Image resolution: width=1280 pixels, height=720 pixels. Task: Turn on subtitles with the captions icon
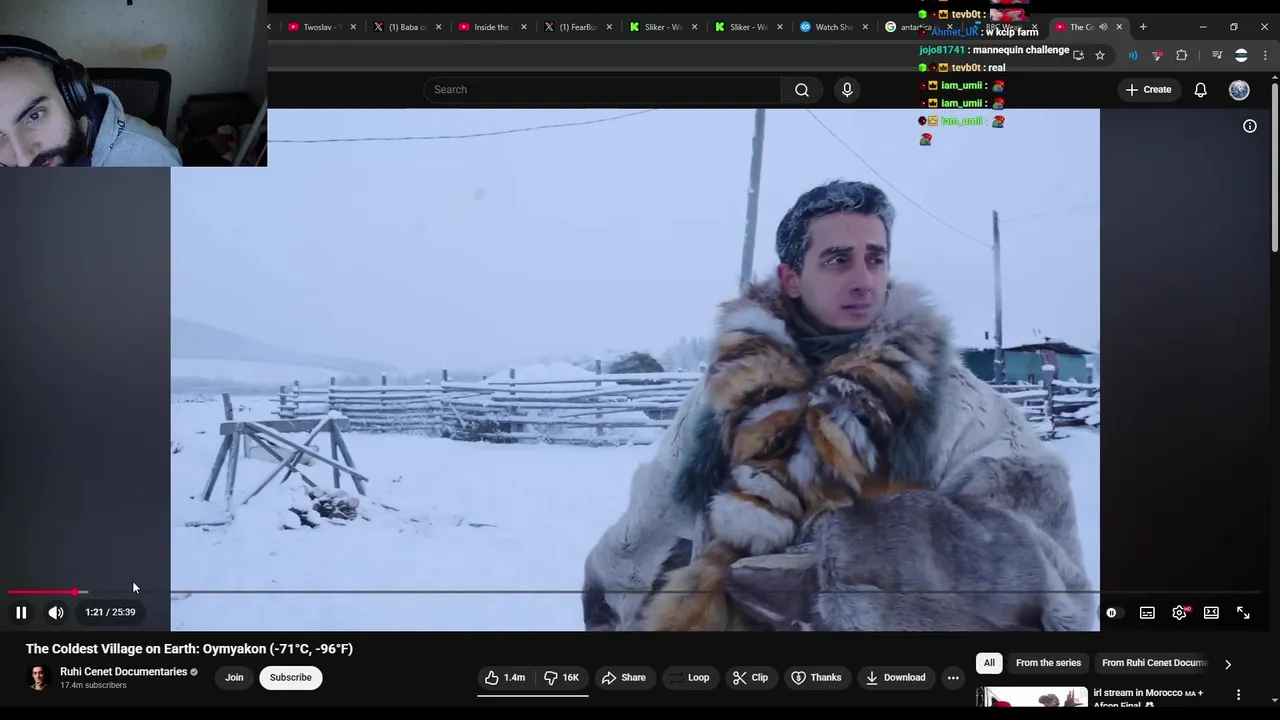(x=1147, y=613)
